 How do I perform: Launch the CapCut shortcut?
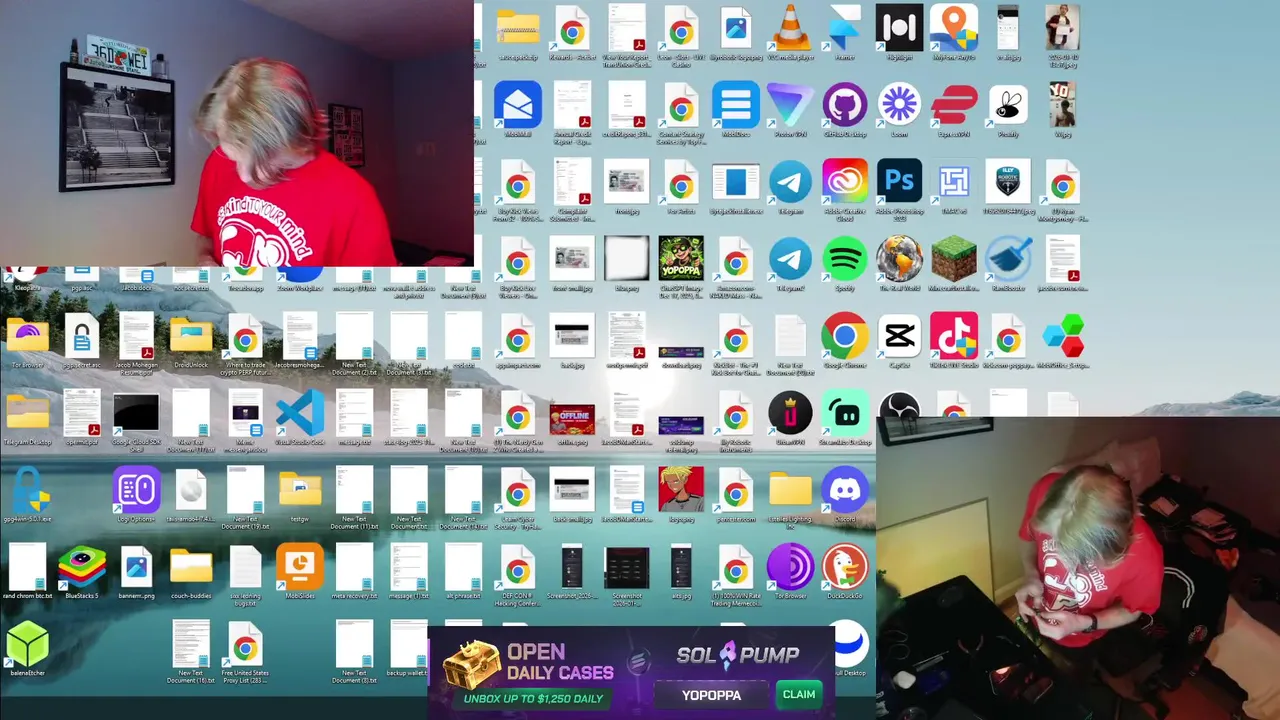[899, 337]
